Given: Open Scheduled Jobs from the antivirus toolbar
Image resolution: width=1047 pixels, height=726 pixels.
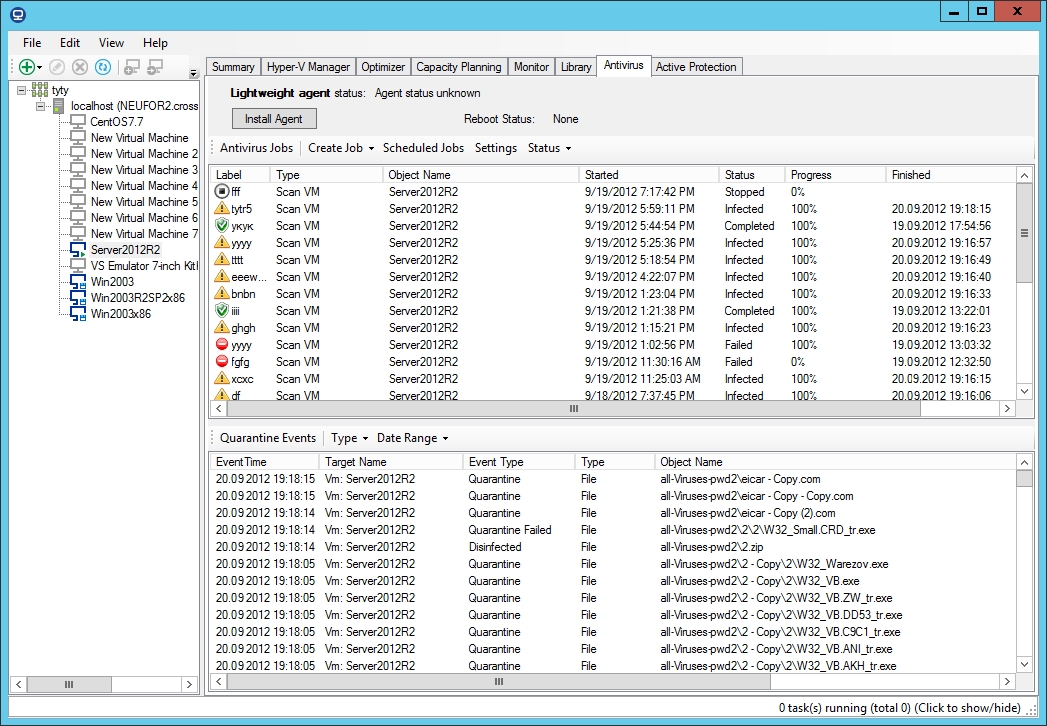Looking at the screenshot, I should (x=423, y=148).
